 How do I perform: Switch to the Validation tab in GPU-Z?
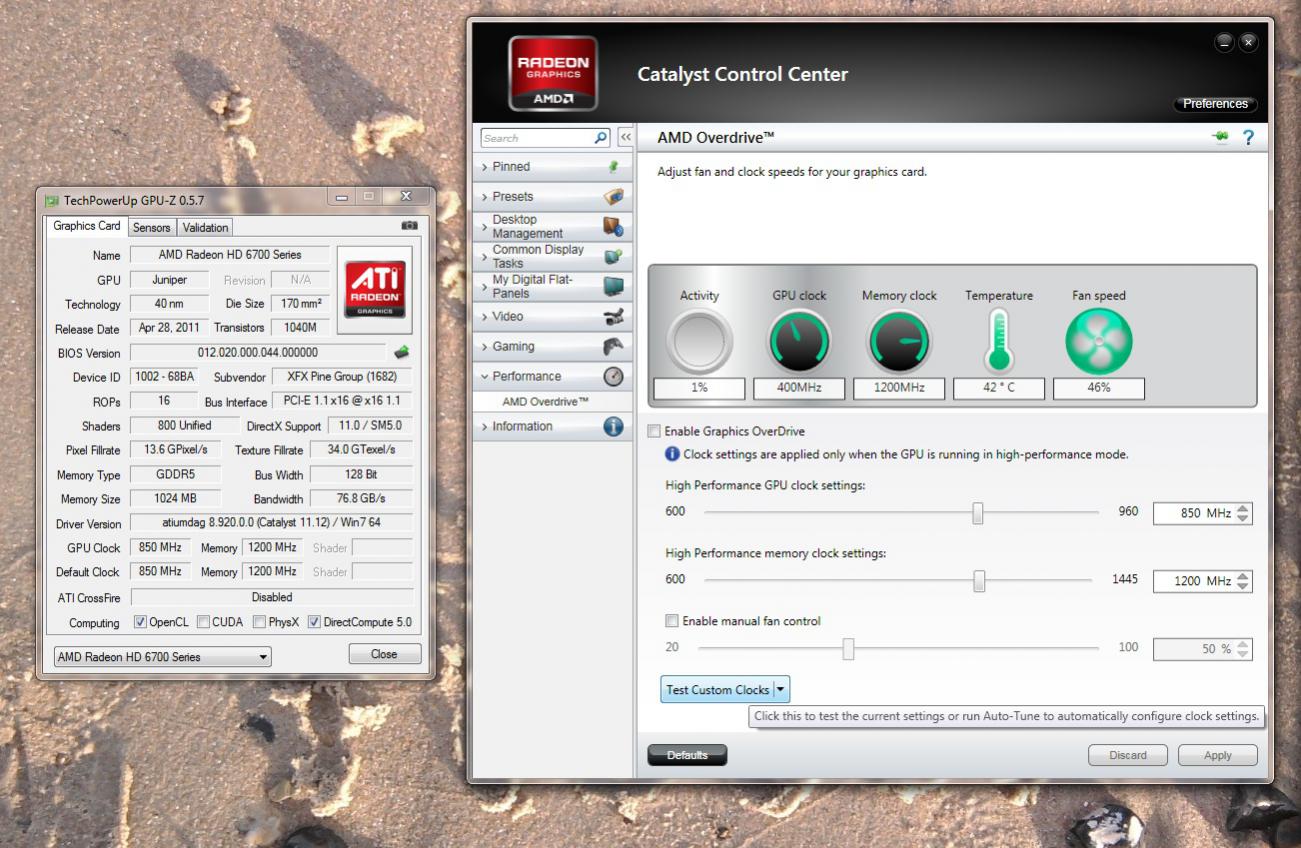pyautogui.click(x=206, y=227)
